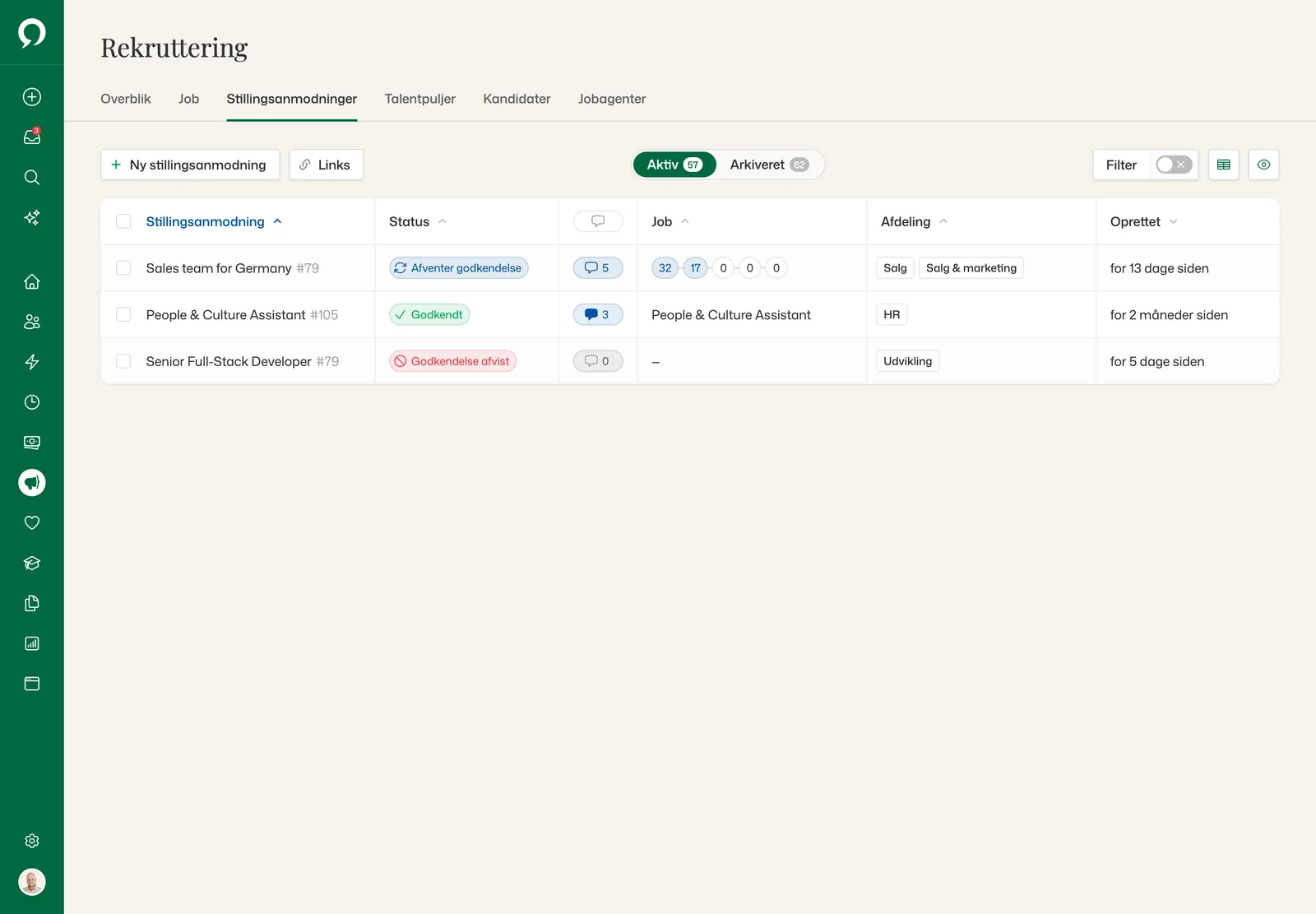Click the comments column header icon
This screenshot has width=1316, height=914.
pyautogui.click(x=598, y=221)
